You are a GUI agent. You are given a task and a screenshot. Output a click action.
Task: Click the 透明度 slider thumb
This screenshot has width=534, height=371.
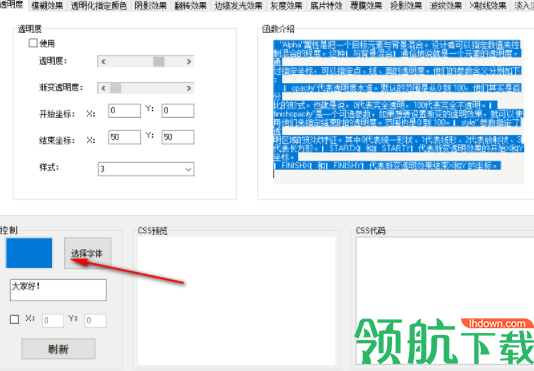(159, 61)
